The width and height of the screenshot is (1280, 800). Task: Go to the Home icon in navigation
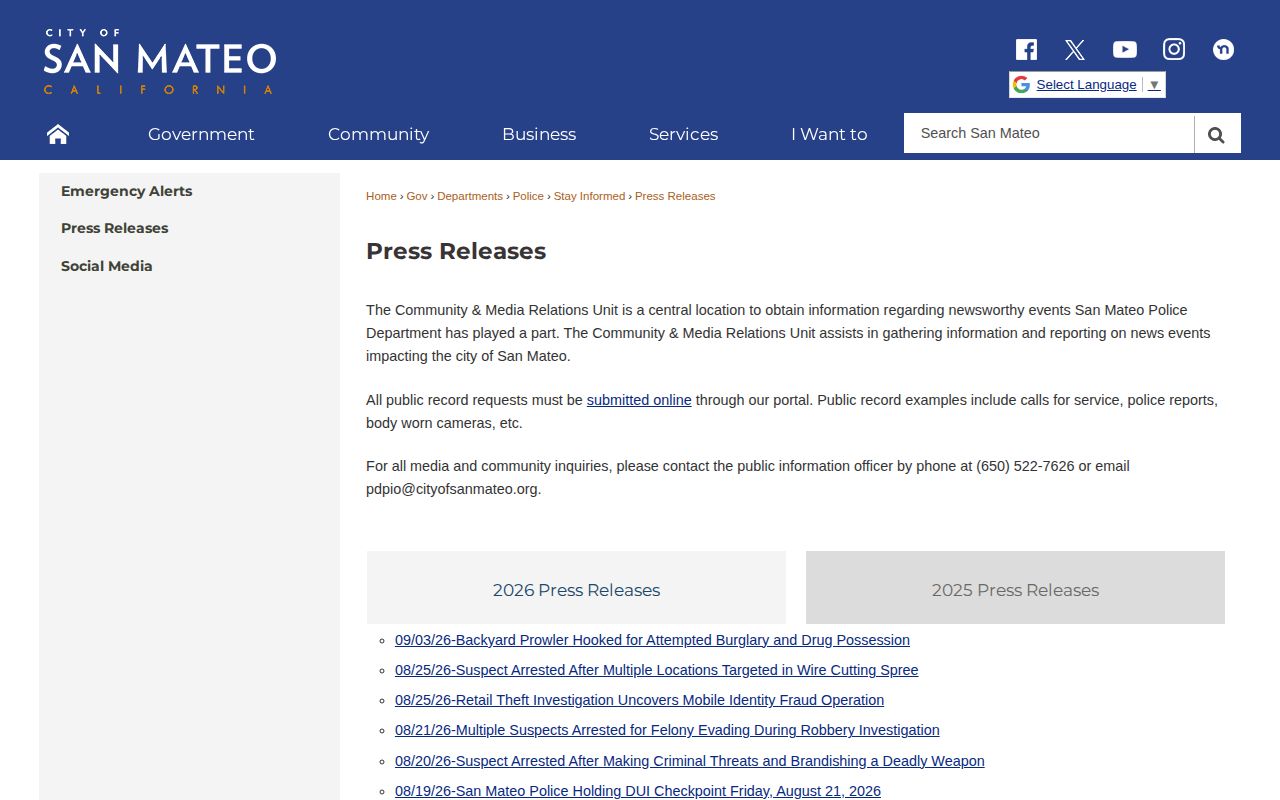click(58, 134)
